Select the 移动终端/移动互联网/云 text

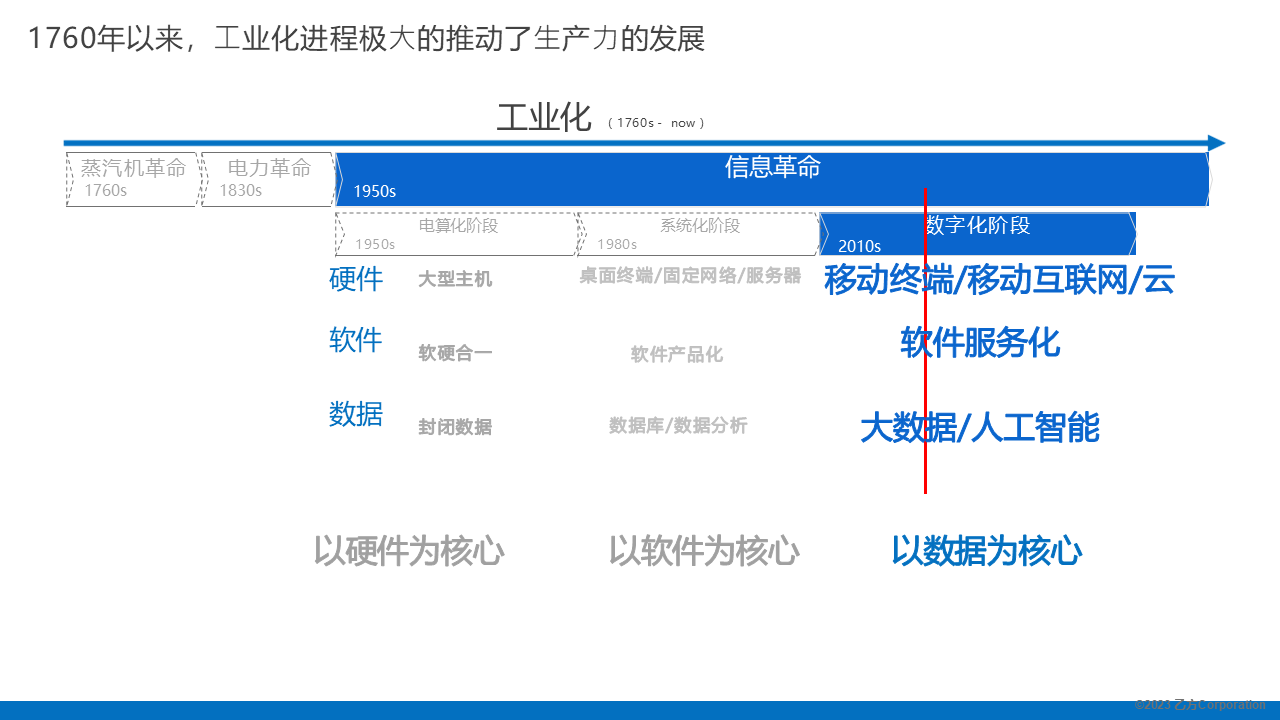click(x=999, y=280)
